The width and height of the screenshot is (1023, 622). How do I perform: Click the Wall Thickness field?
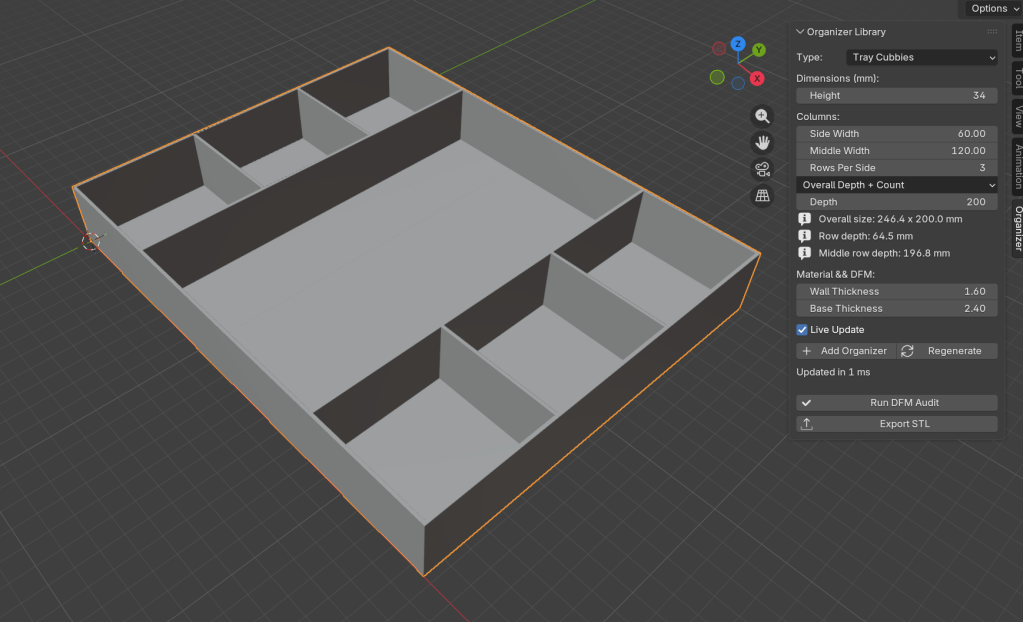[896, 291]
